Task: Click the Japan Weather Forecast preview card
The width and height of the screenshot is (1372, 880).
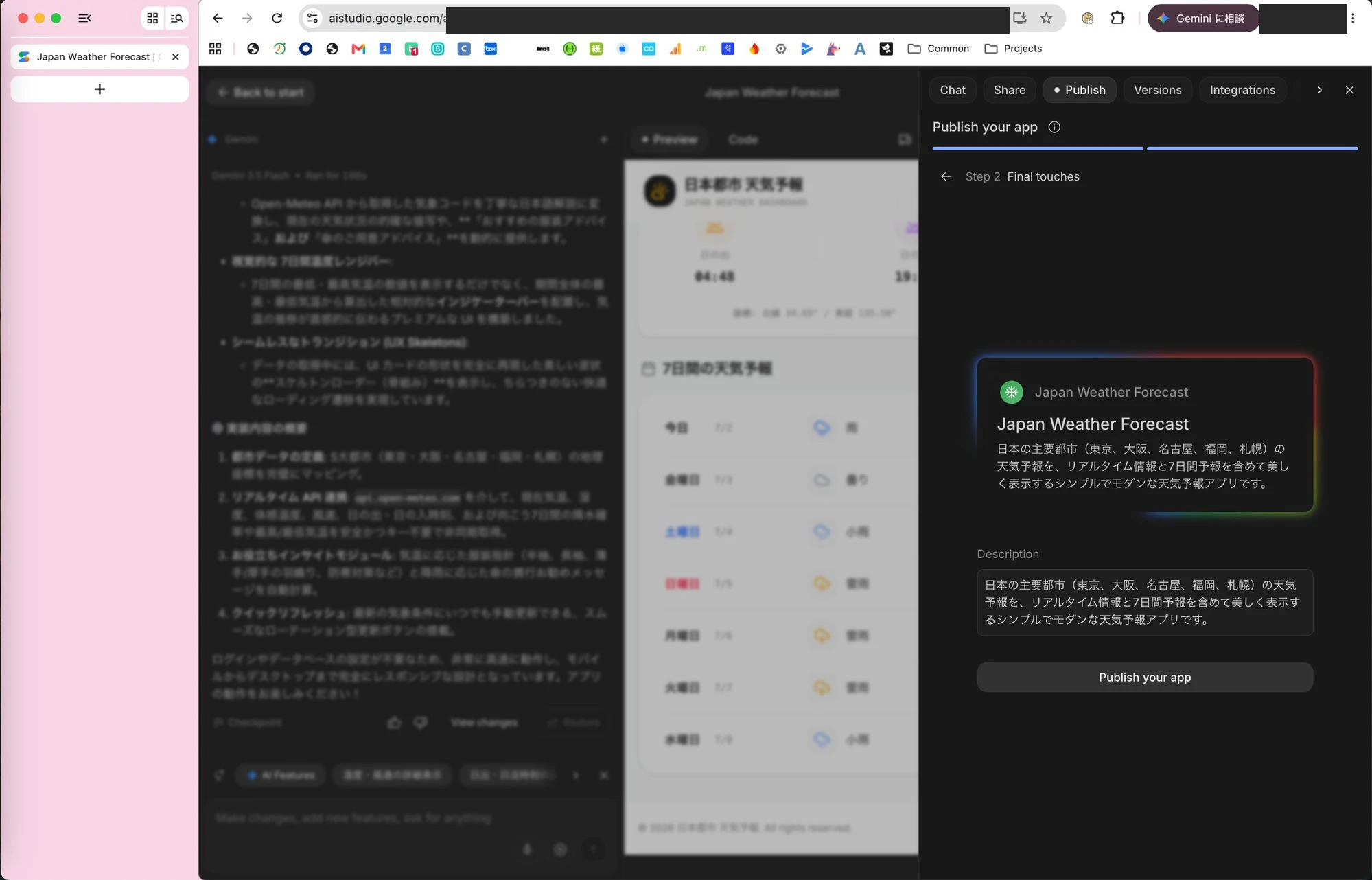Action: [1144, 435]
